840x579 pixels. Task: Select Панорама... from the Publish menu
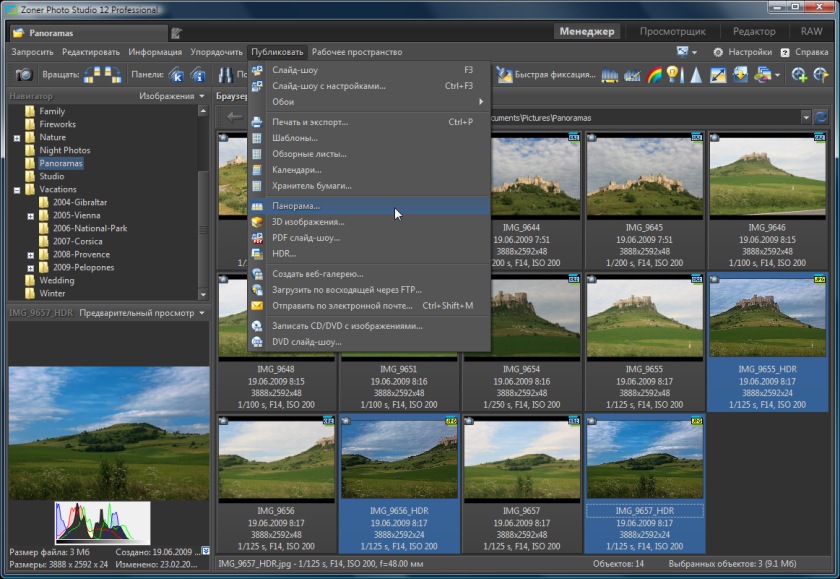tap(296, 206)
